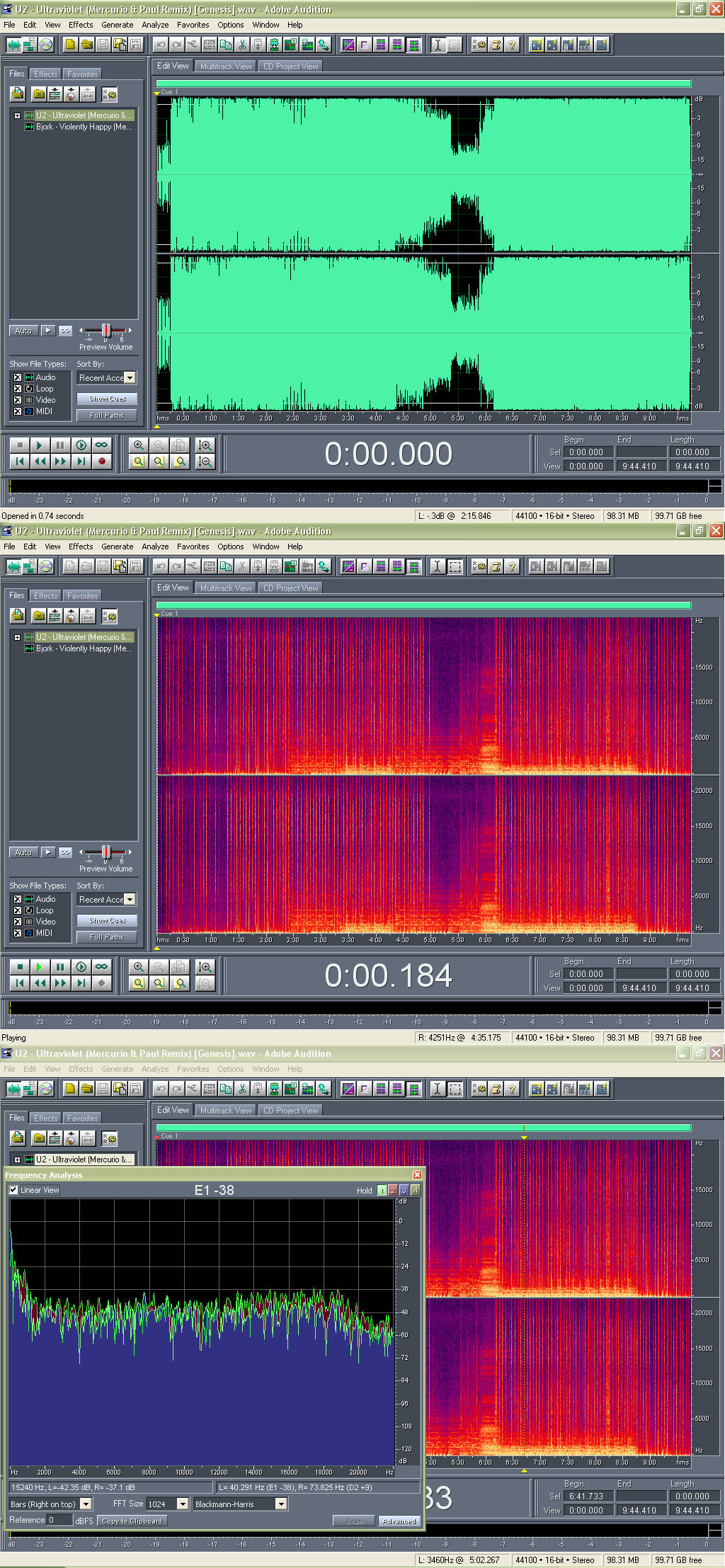
Task: Toggle Video file type checkbox in top window
Action: [x=18, y=400]
